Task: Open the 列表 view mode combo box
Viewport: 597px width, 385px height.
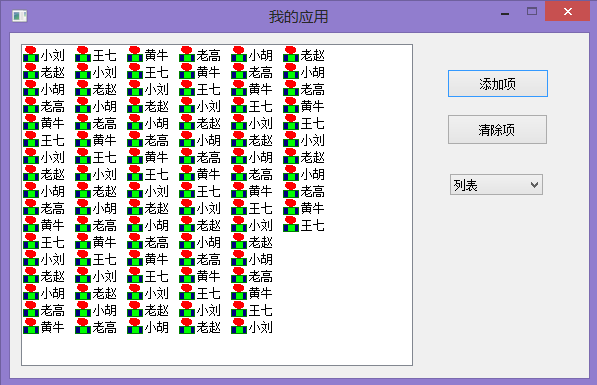Action: tap(496, 185)
